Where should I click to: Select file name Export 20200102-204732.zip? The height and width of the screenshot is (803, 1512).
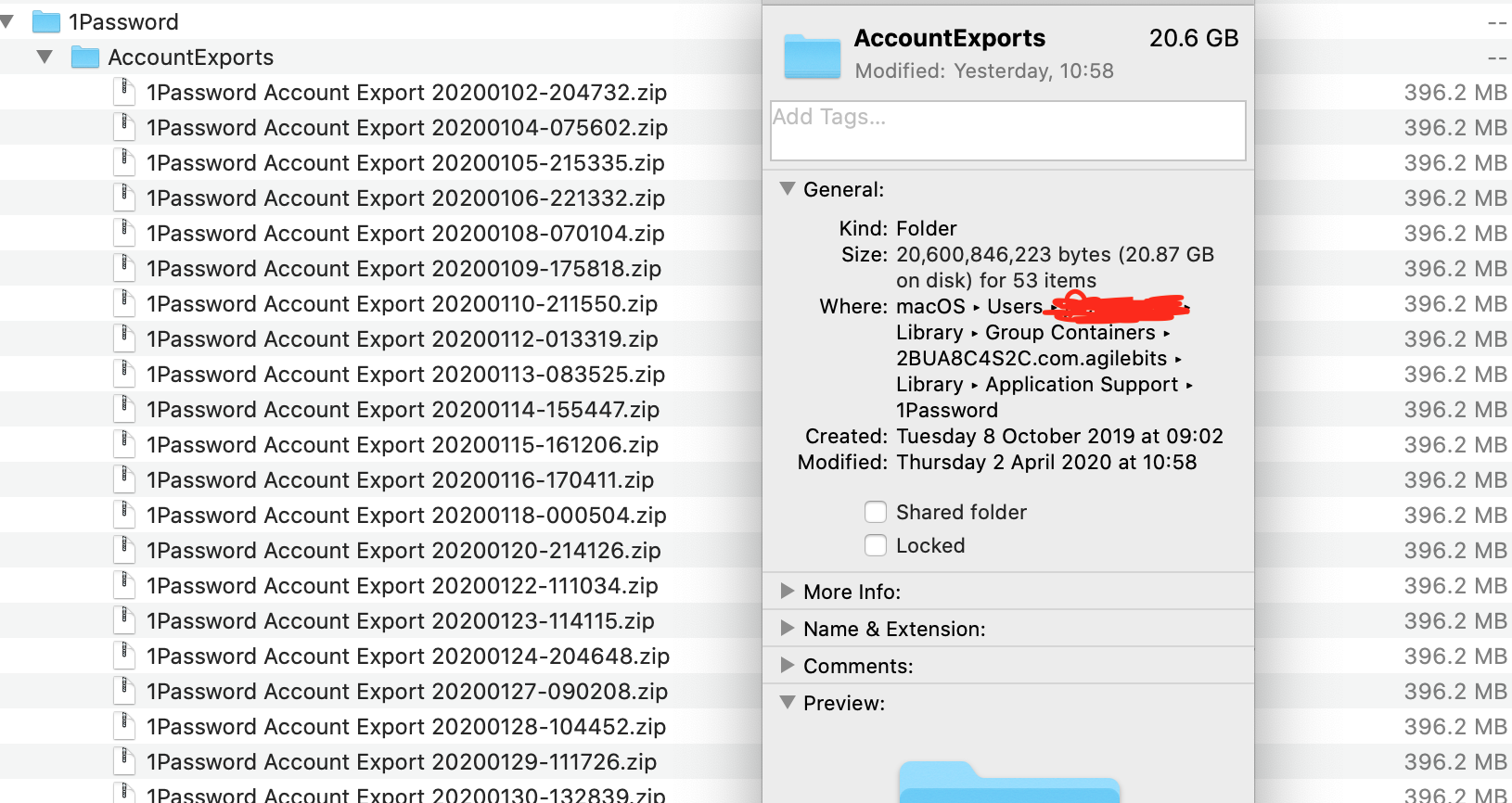coord(407,93)
